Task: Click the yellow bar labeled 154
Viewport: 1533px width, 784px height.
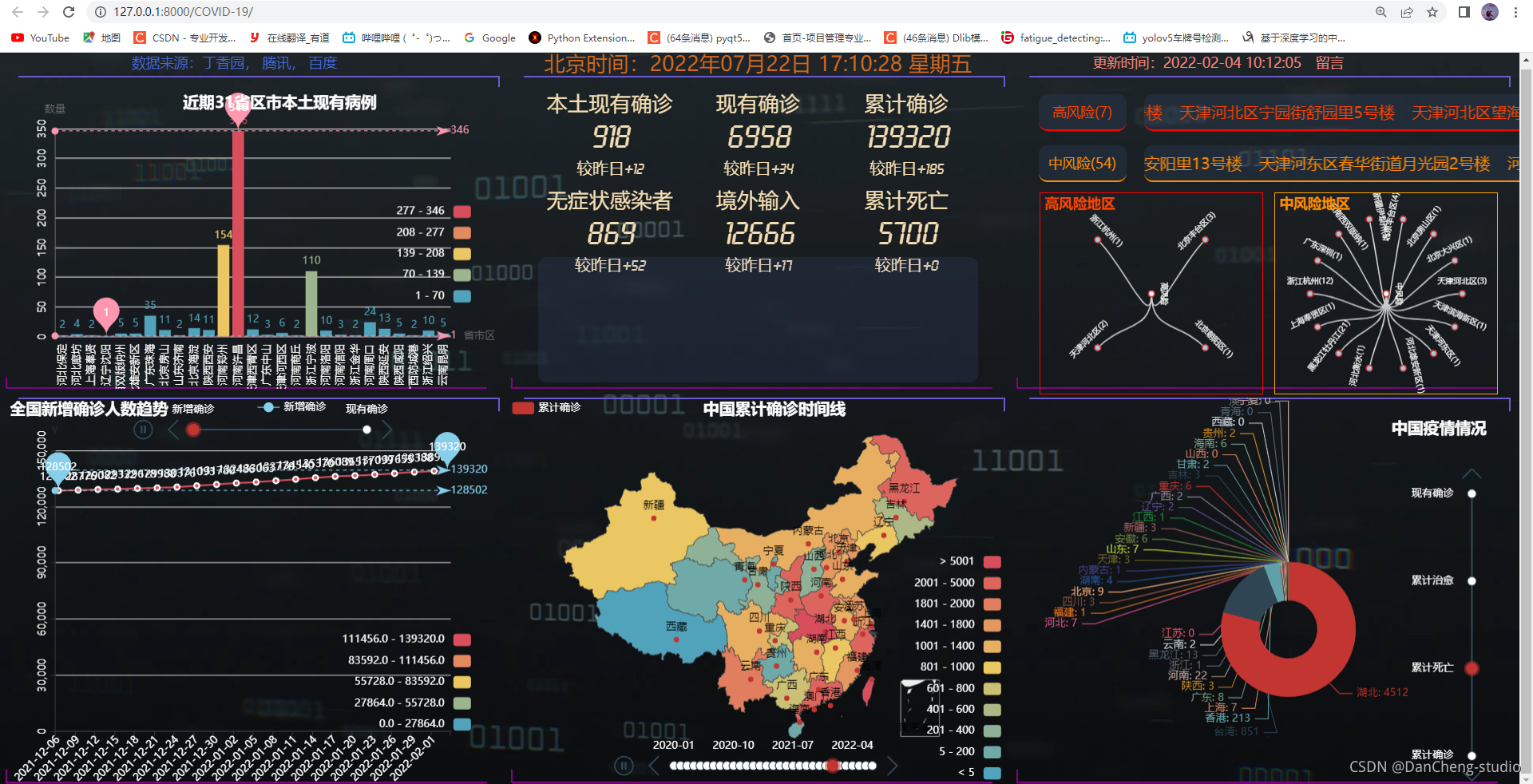Action: click(224, 291)
